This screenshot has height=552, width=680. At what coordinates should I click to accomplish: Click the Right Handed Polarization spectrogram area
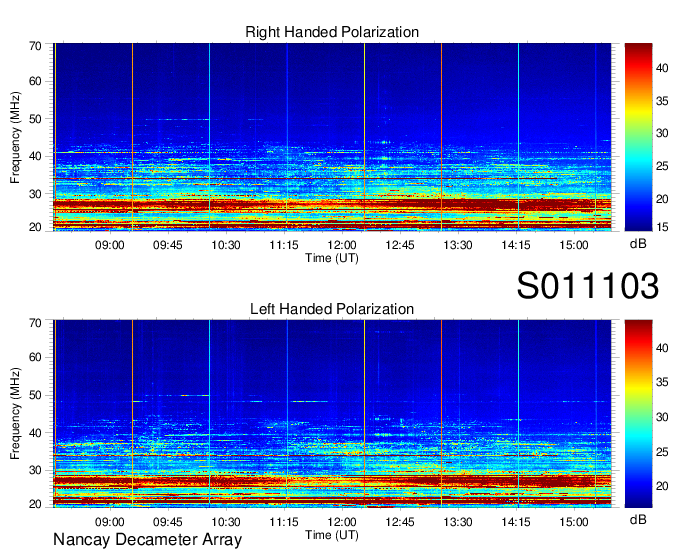[332, 137]
